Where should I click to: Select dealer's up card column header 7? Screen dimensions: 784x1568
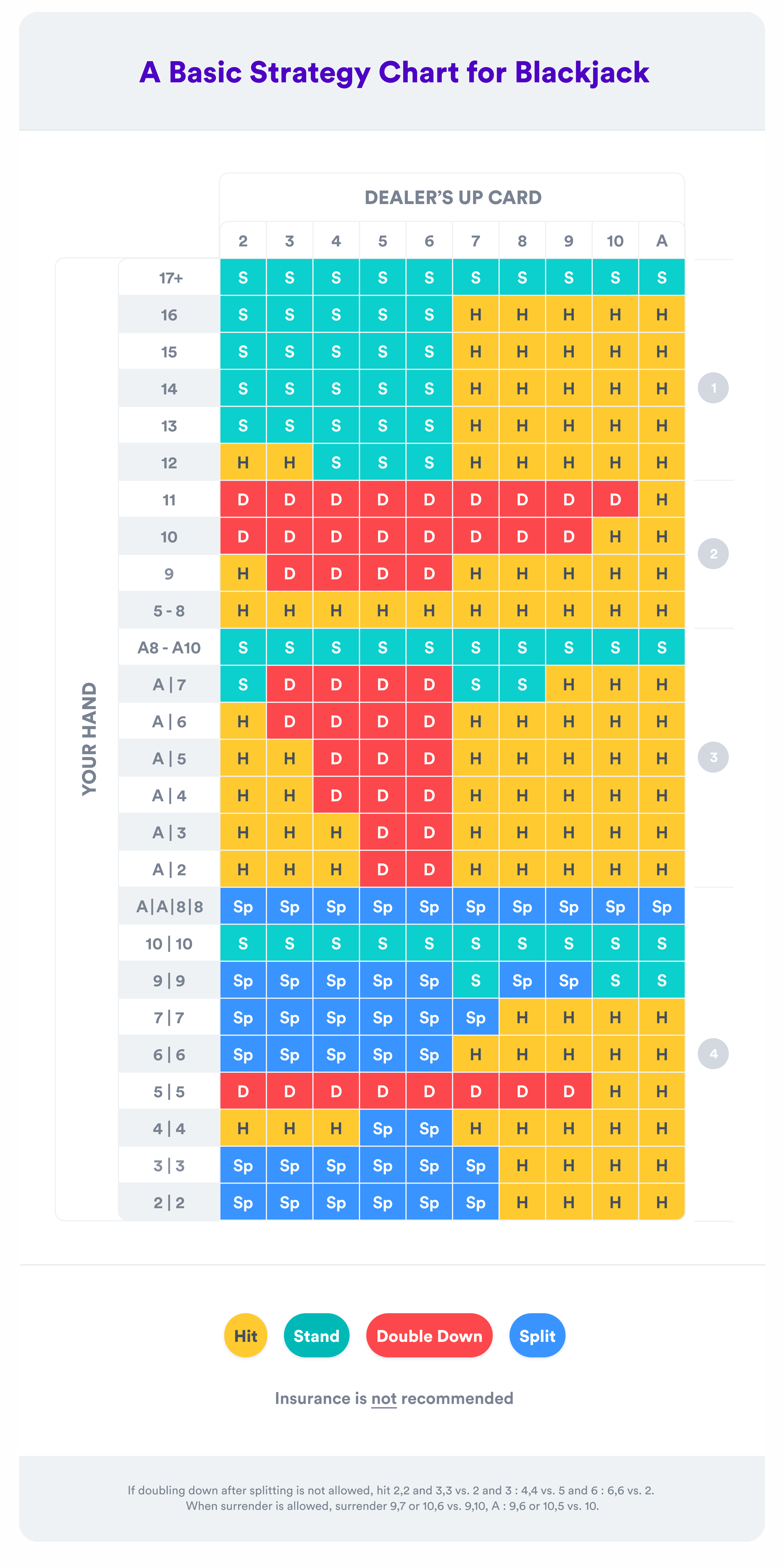click(x=476, y=241)
